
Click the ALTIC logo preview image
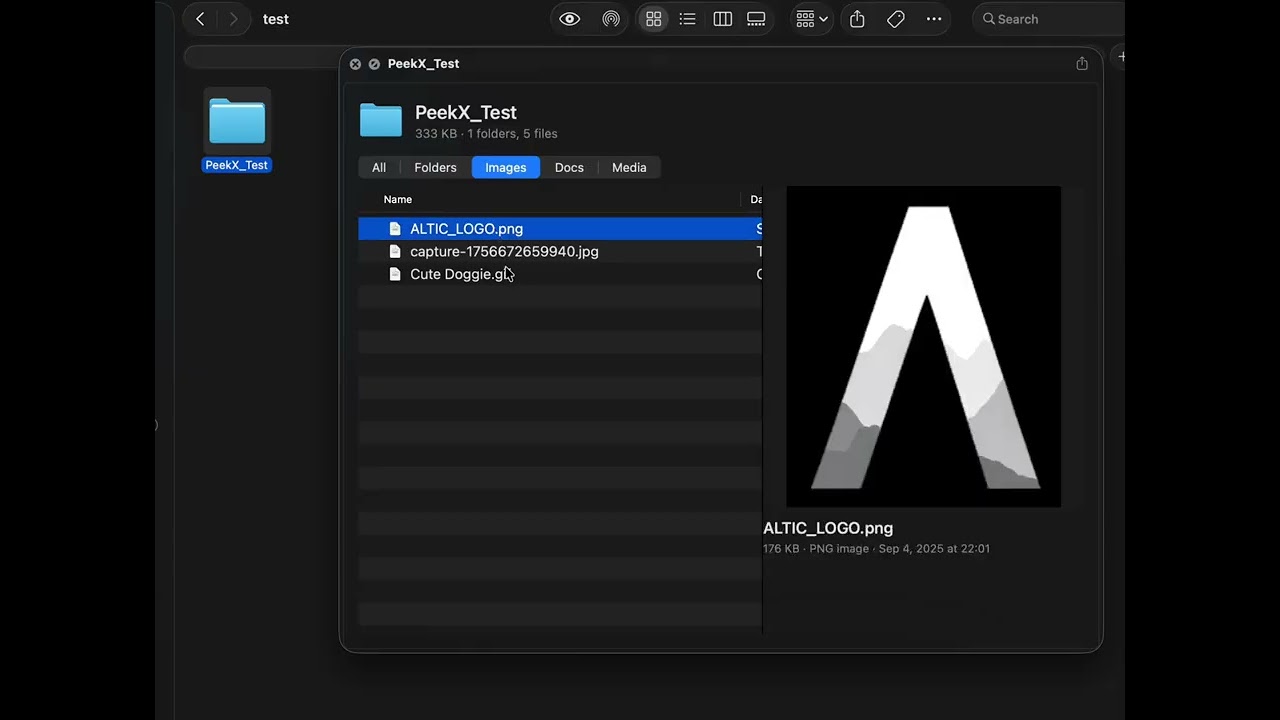pos(923,346)
